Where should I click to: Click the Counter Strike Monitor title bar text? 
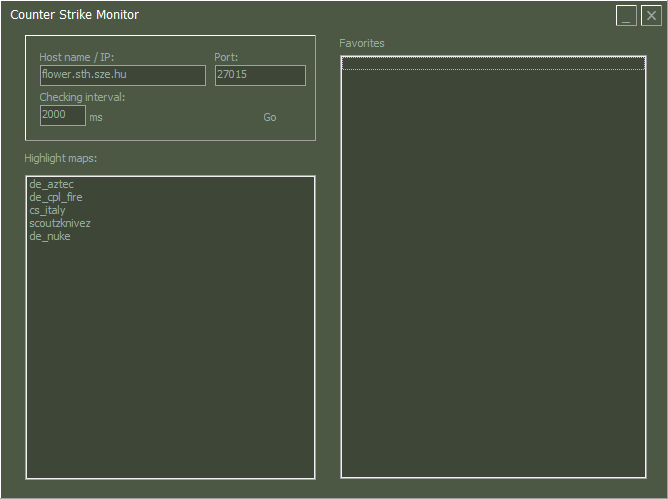point(75,15)
